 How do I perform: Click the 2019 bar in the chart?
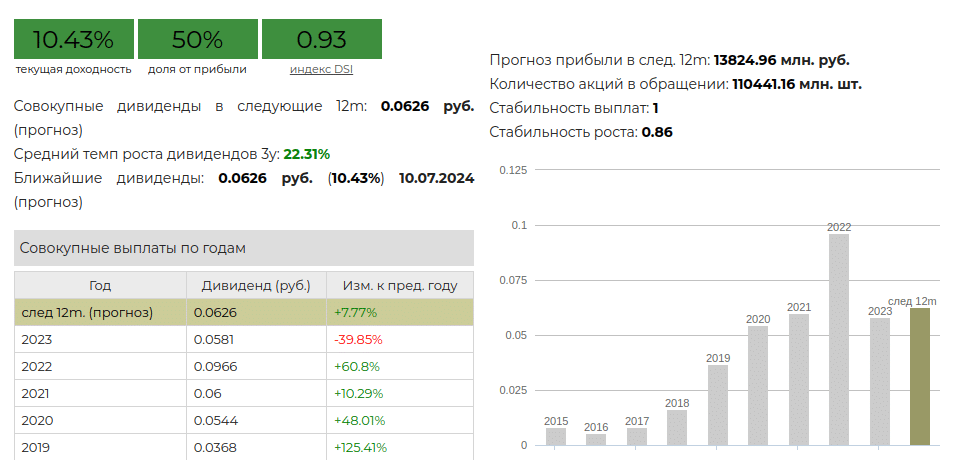tap(718, 405)
